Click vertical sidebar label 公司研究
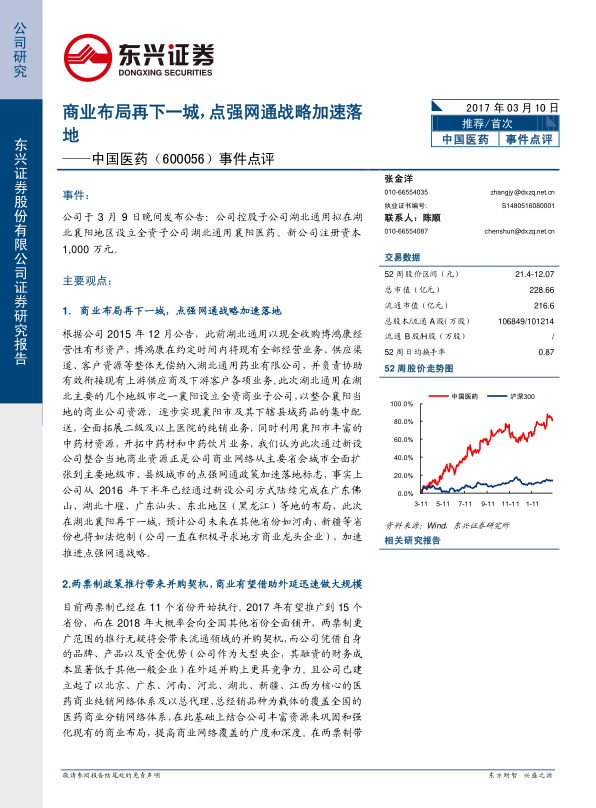Image resolution: width=596 pixels, height=808 pixels. [x=20, y=50]
